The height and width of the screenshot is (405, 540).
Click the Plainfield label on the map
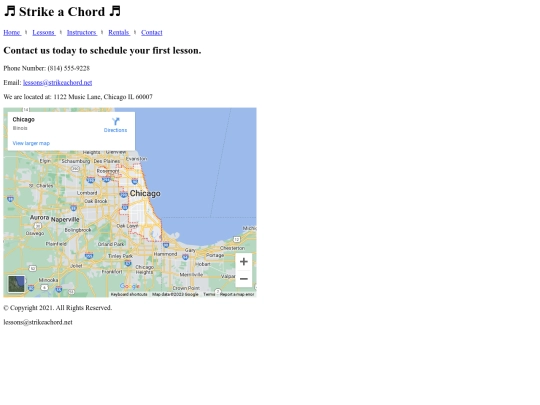[56, 244]
